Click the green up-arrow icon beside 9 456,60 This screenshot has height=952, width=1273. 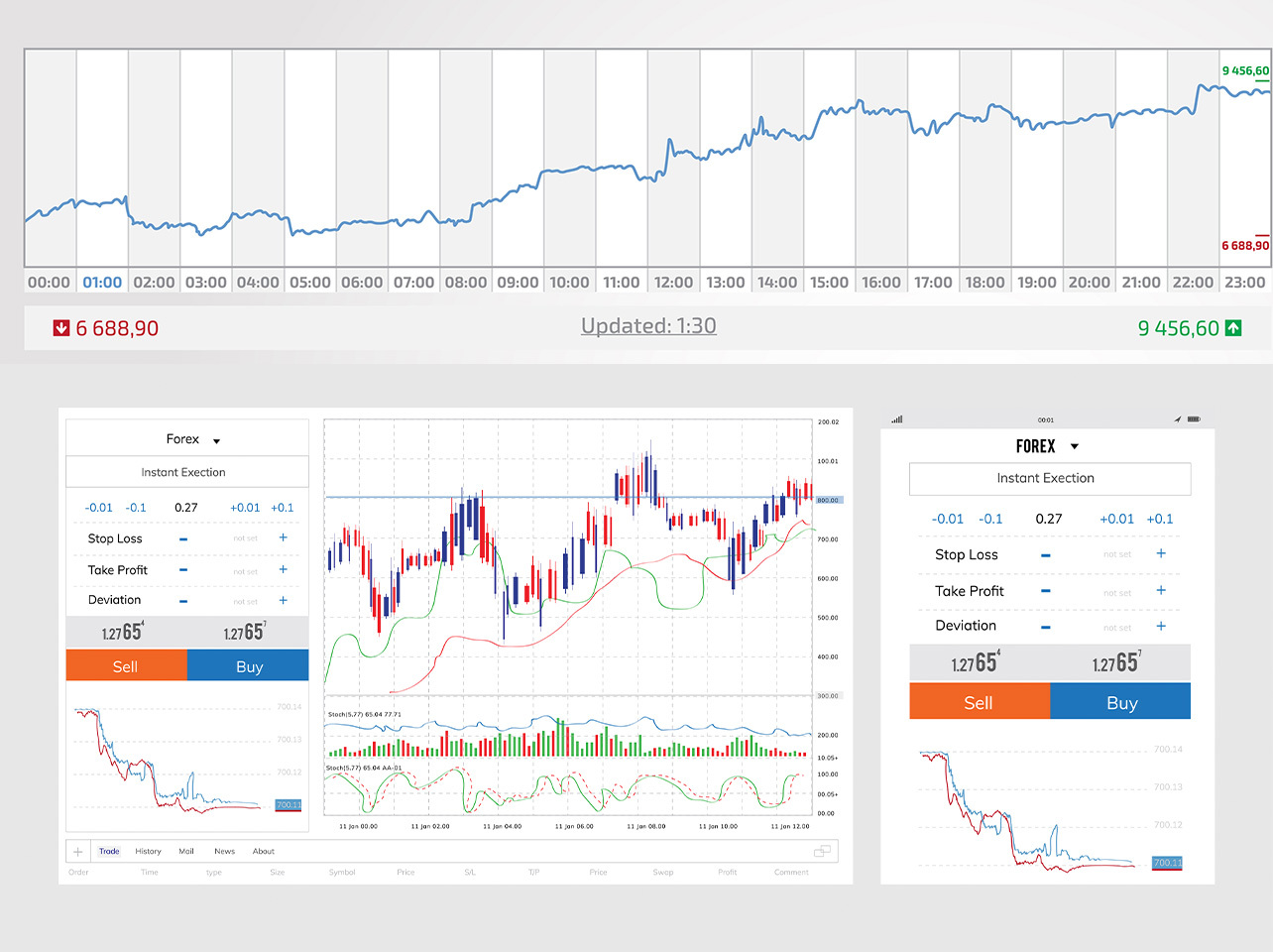pyautogui.click(x=1233, y=327)
